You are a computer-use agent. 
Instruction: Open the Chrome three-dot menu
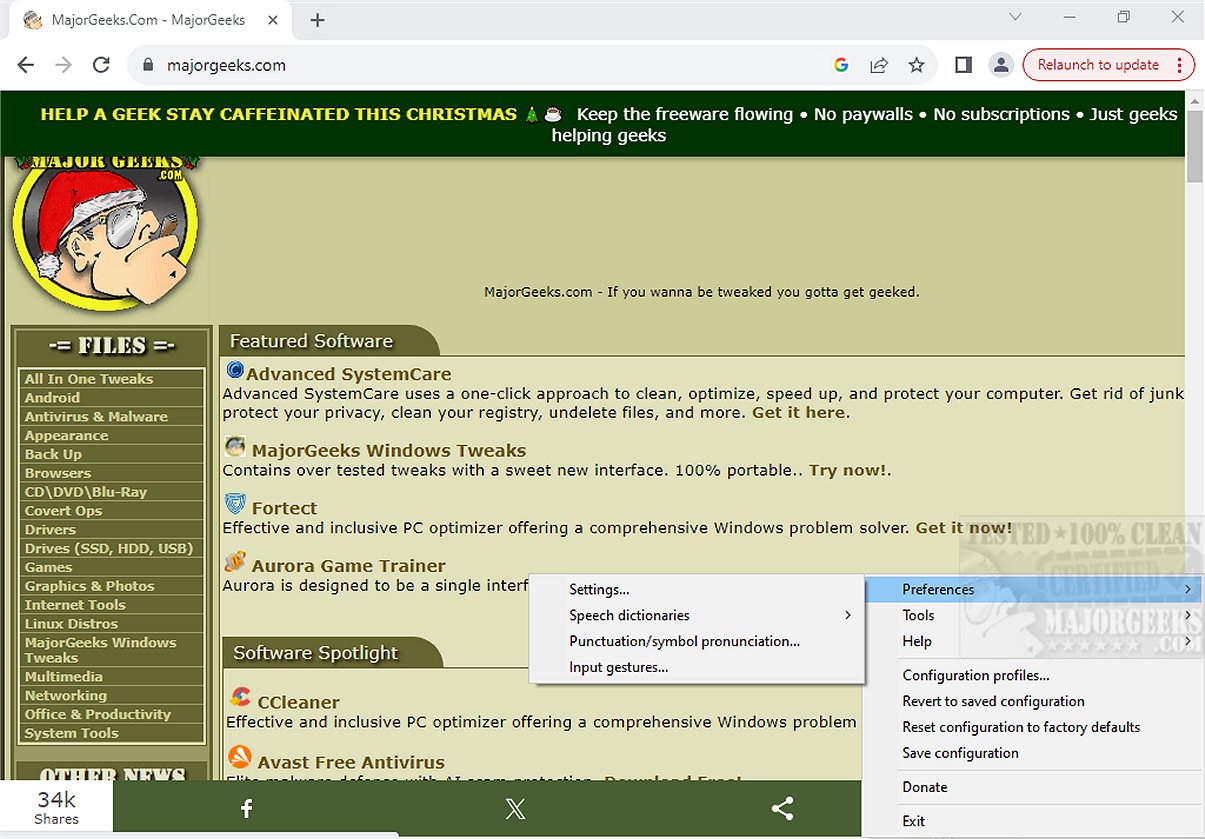[1180, 65]
